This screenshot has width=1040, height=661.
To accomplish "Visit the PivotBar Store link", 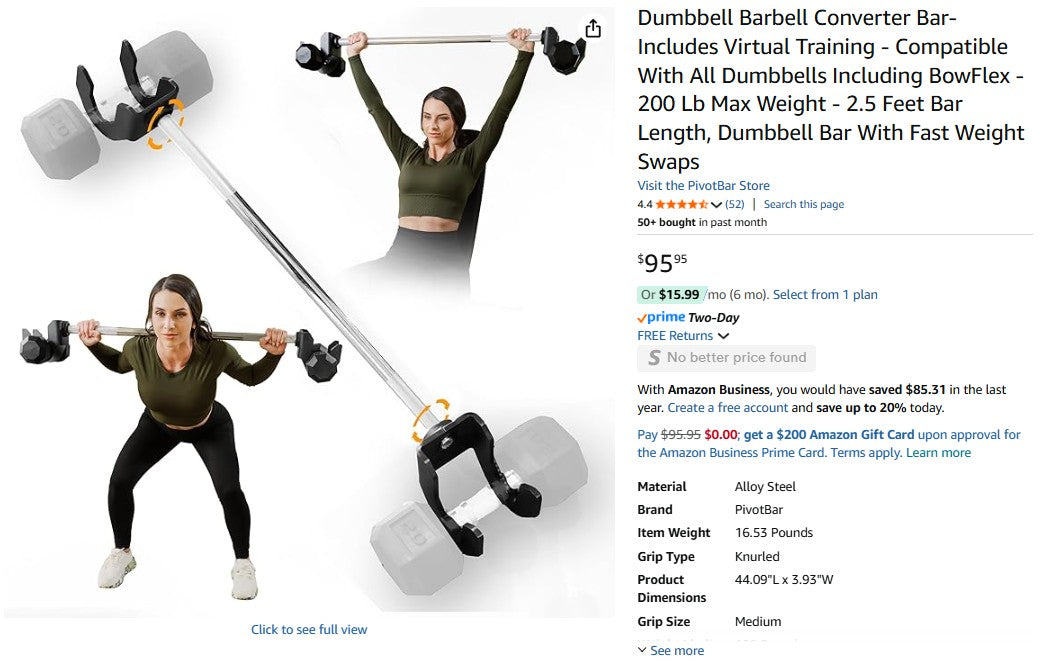I will [x=703, y=186].
